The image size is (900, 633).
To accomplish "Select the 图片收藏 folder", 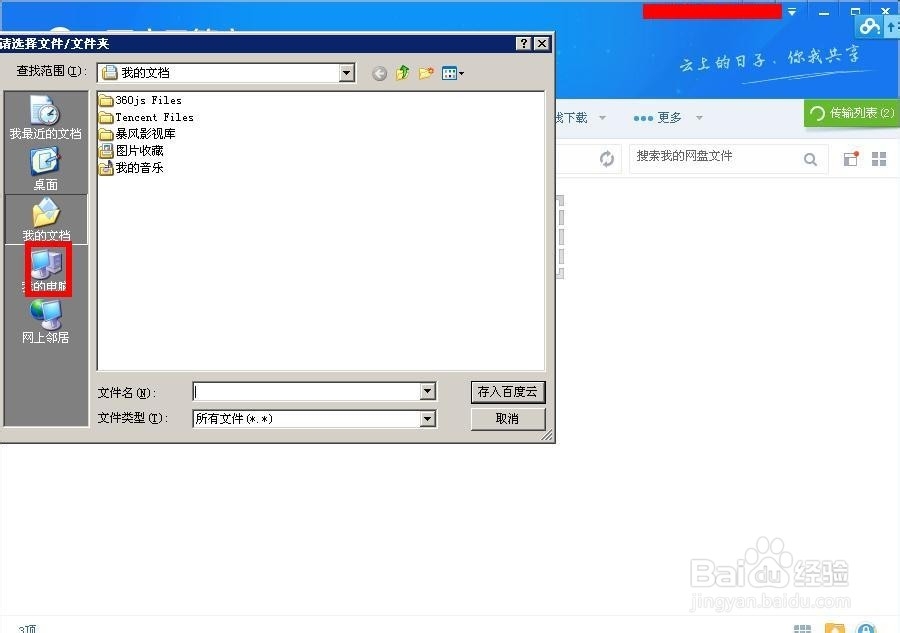I will (x=131, y=151).
